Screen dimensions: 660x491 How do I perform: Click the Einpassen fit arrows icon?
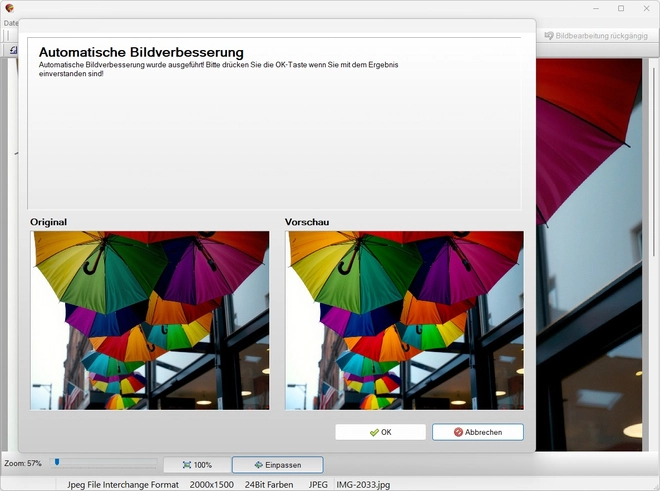pos(258,465)
